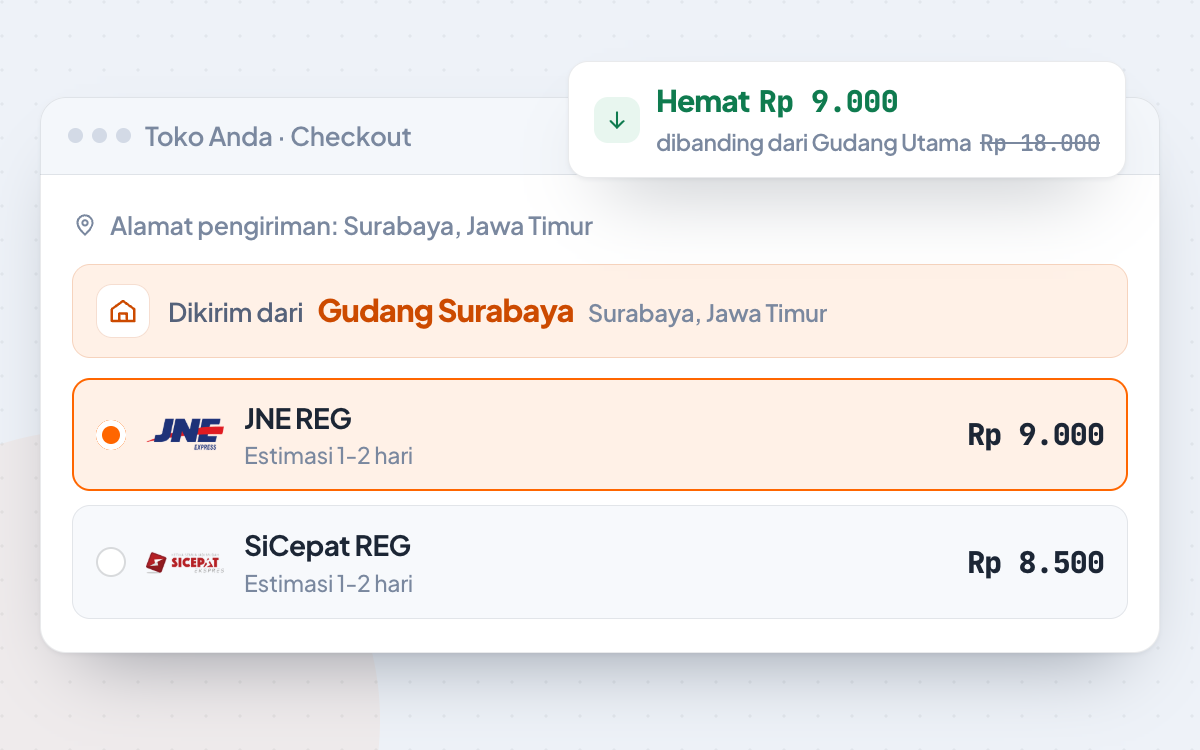Click the "Gudang Surabaya" warehouse name
1200x750 pixels.
[446, 311]
